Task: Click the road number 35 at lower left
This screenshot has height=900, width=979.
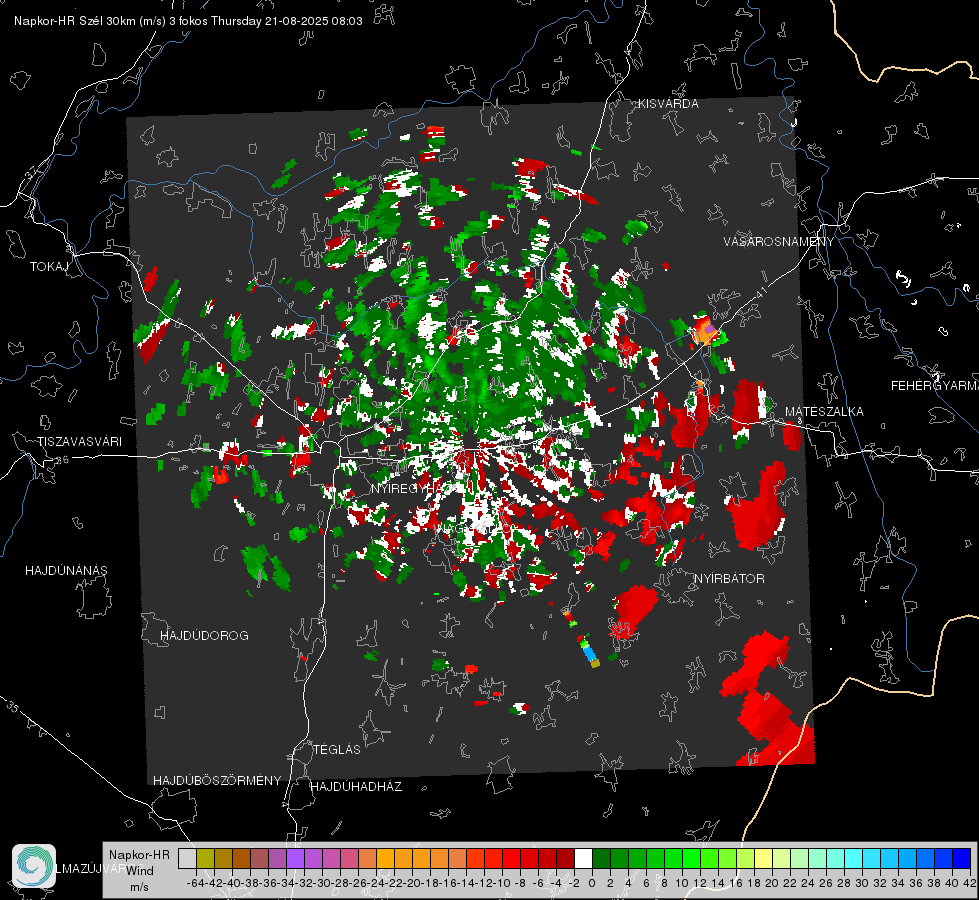Action: tap(12, 707)
